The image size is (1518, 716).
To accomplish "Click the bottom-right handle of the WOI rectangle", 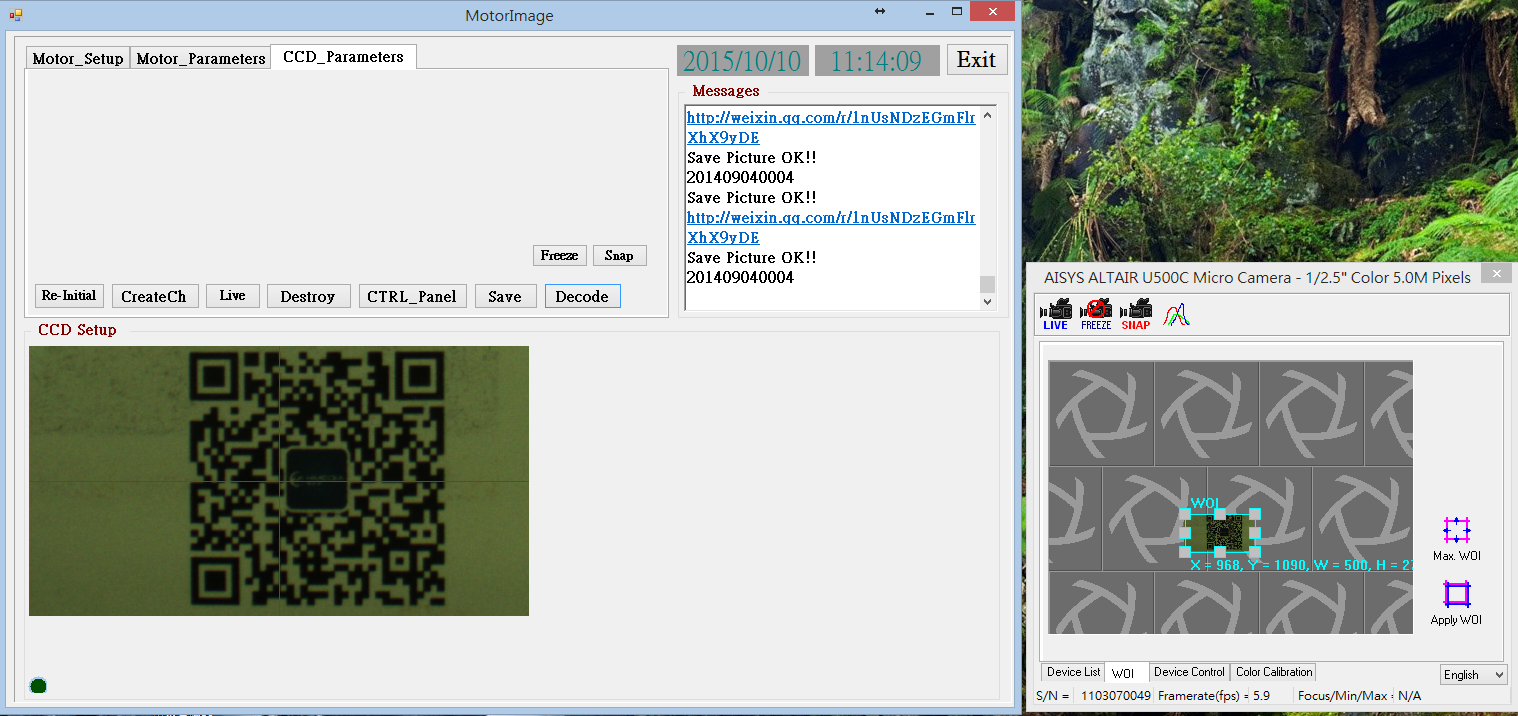I will [x=1255, y=551].
